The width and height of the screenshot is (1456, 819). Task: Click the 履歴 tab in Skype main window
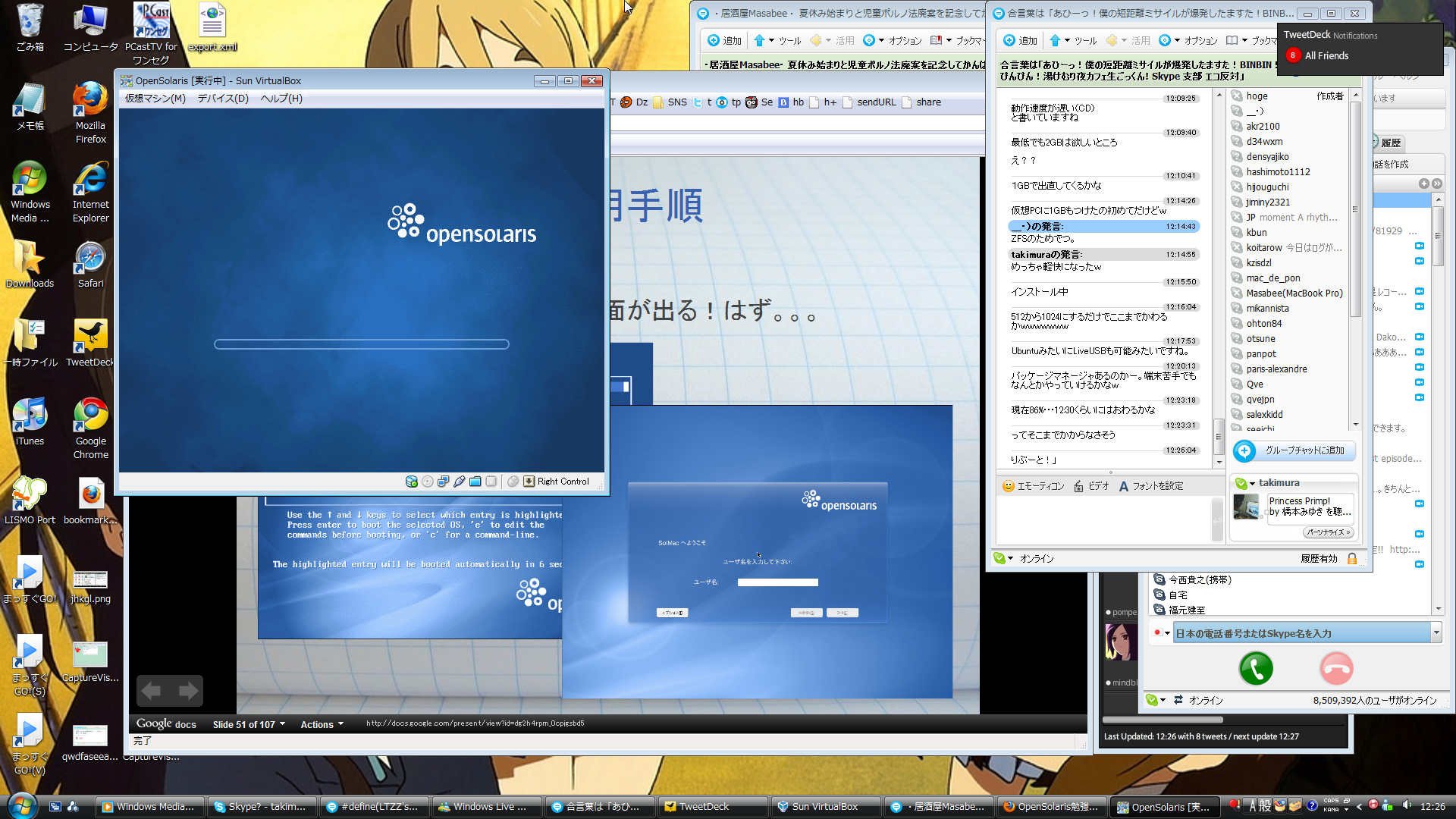(x=1390, y=143)
